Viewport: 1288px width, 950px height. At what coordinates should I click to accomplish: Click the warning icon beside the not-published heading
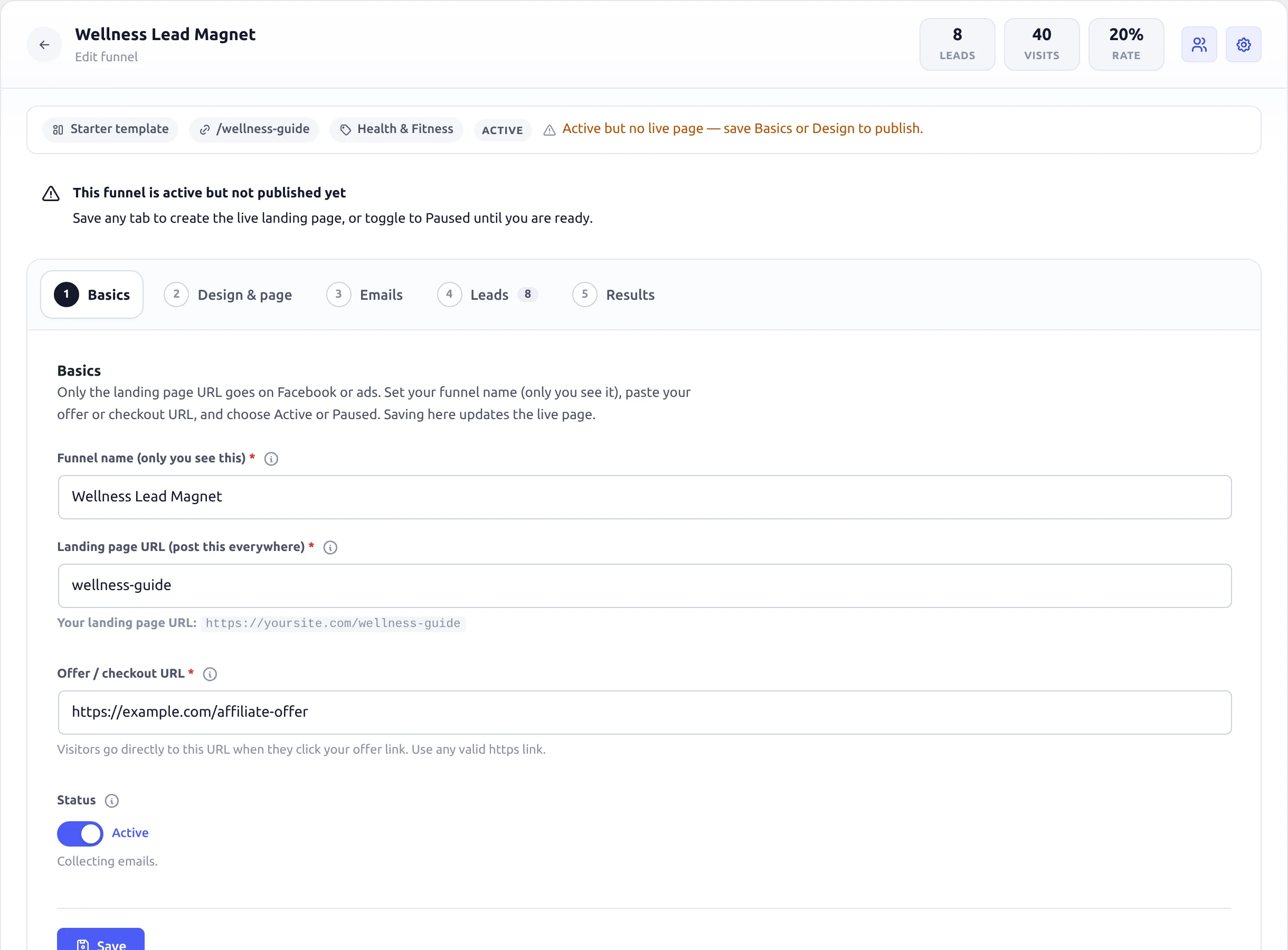[x=51, y=193]
